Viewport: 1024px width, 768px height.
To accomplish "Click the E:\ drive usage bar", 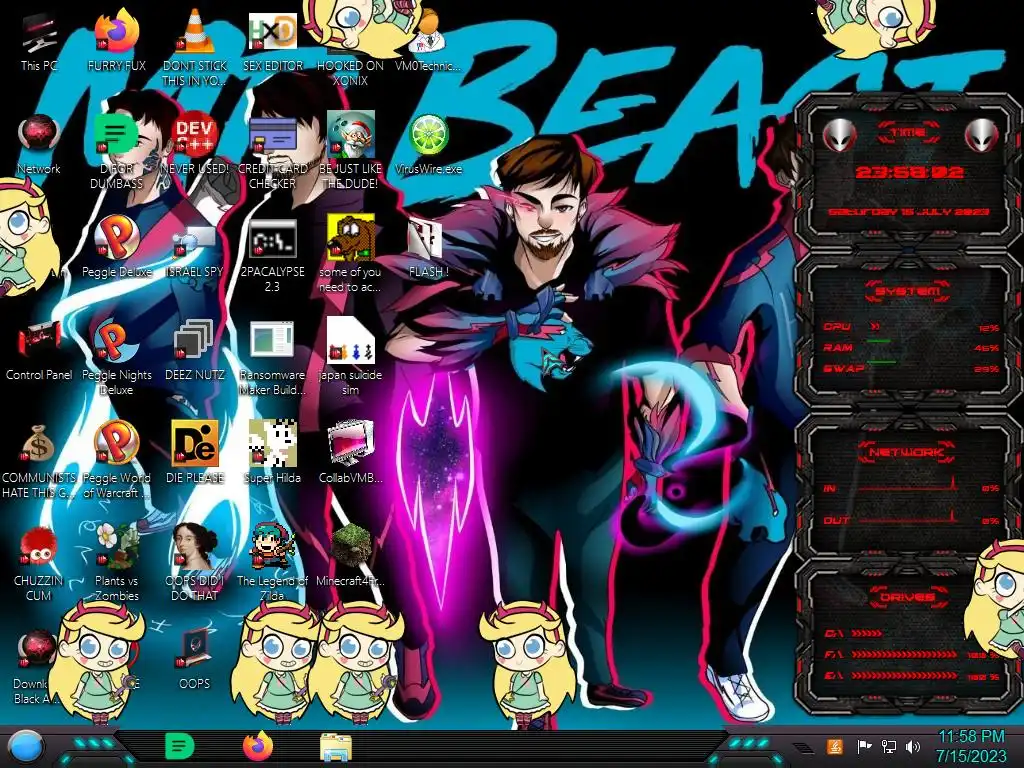I will tap(904, 675).
